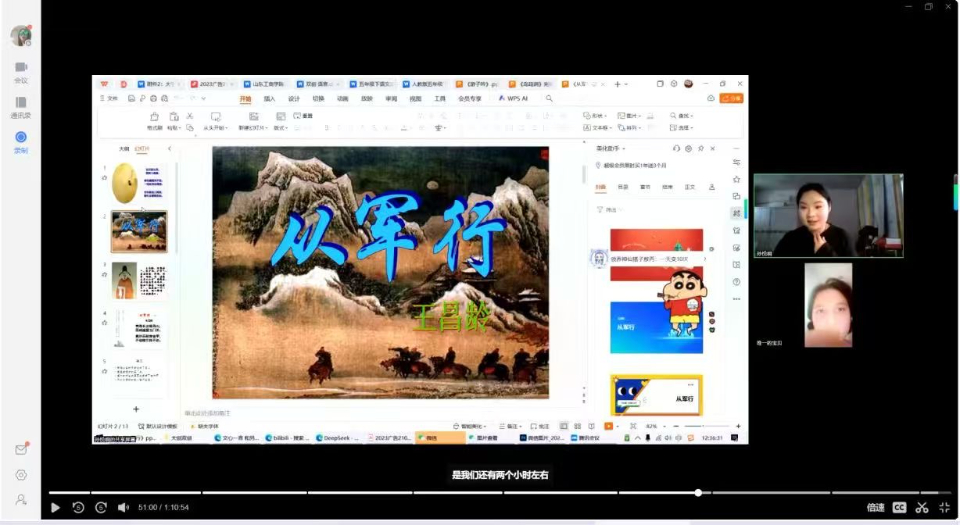Click the ribbon search magnifier icon
The height and width of the screenshot is (525, 960).
[549, 98]
